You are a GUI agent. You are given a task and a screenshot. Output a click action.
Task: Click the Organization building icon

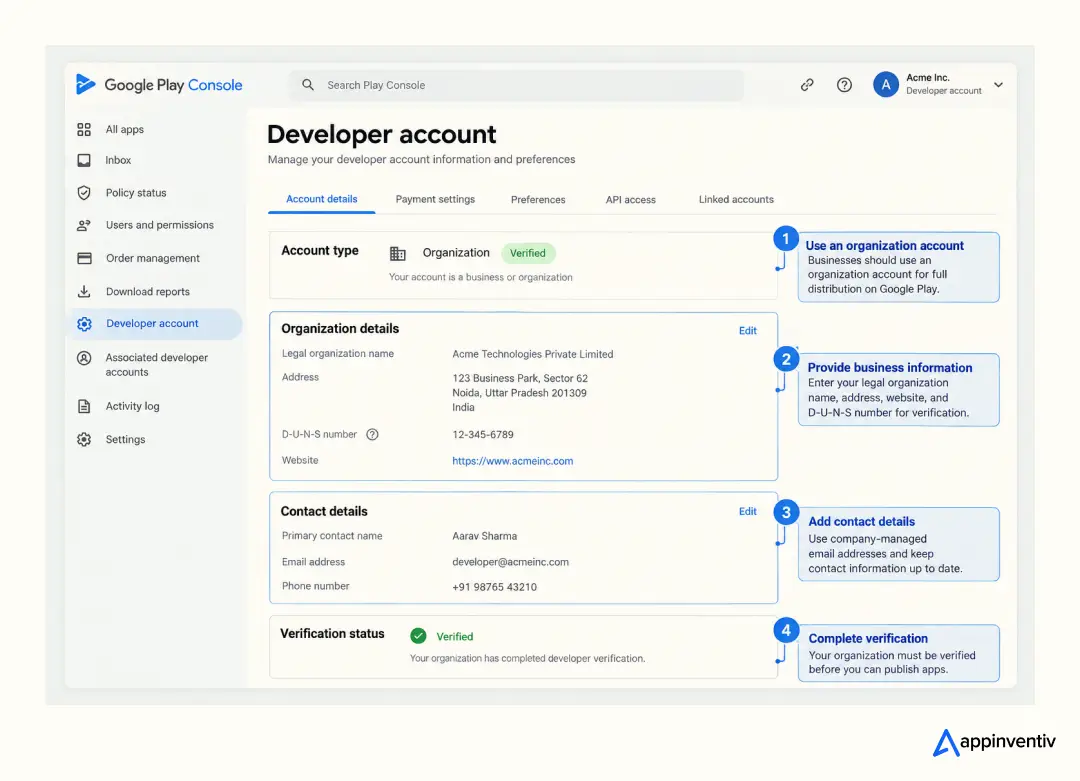(397, 253)
